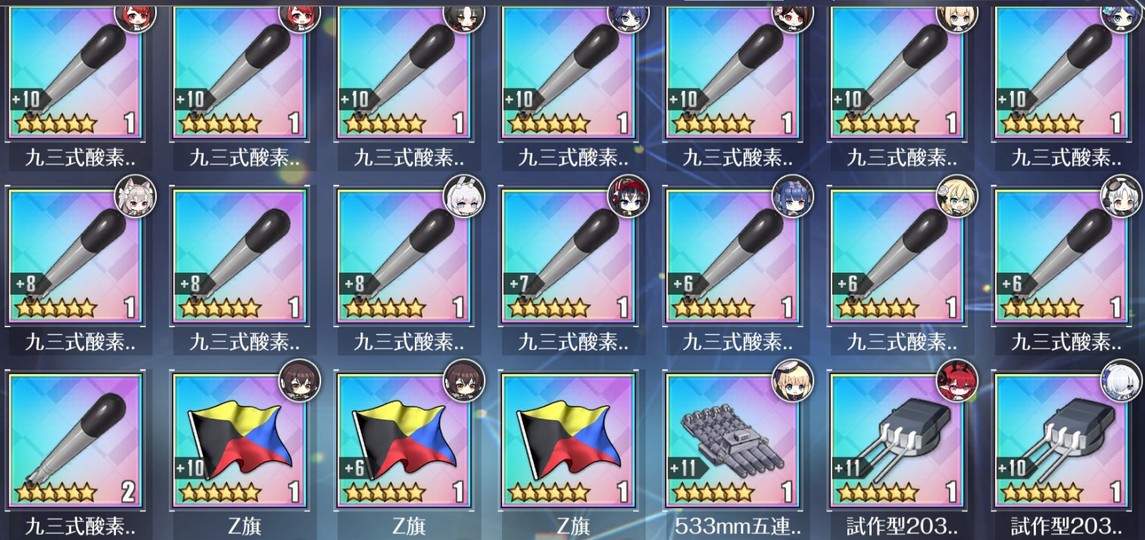Select the +7 九三式酸素 torpedo

point(569,256)
